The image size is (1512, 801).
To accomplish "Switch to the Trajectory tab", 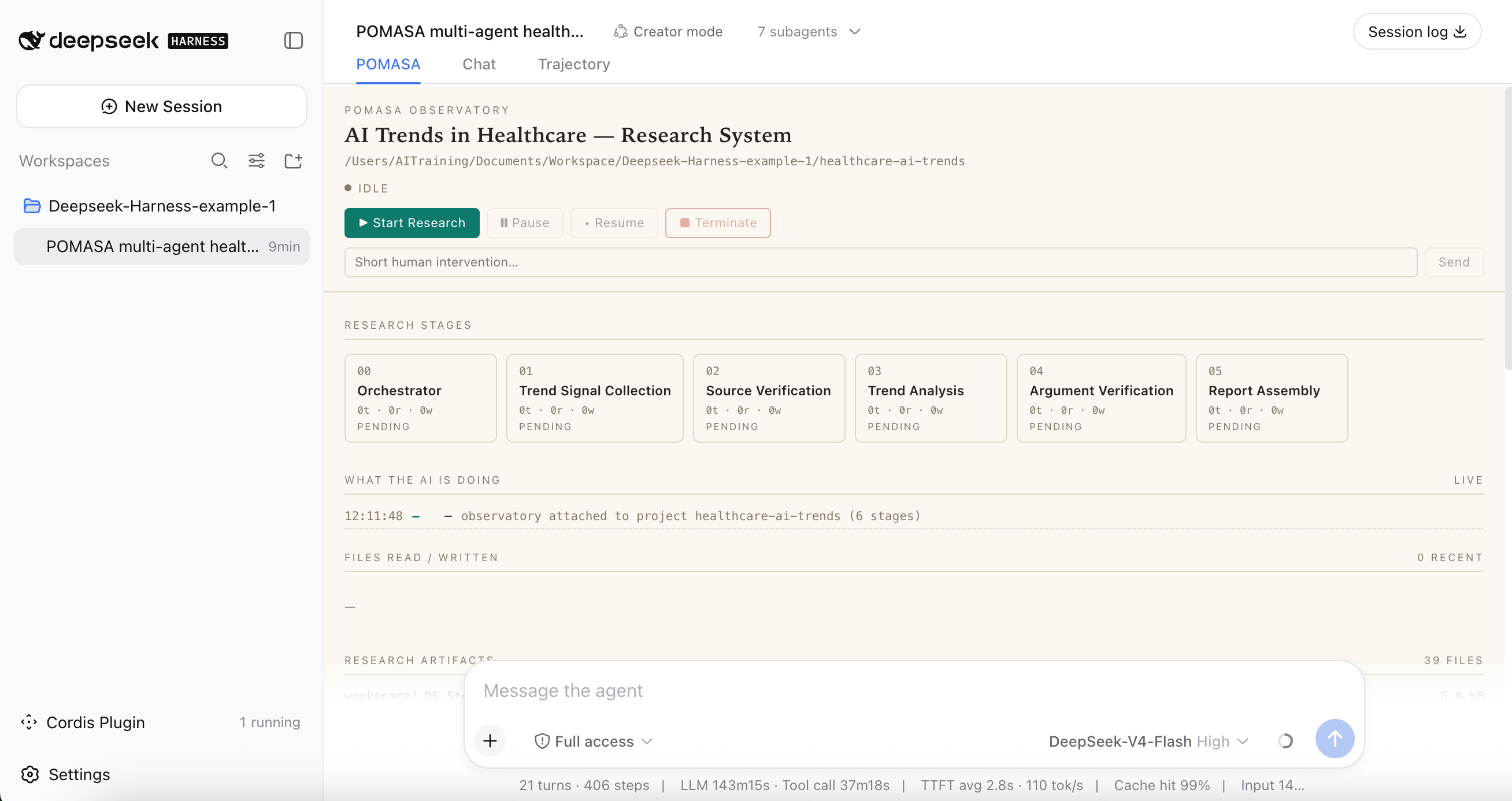I will click(x=573, y=65).
